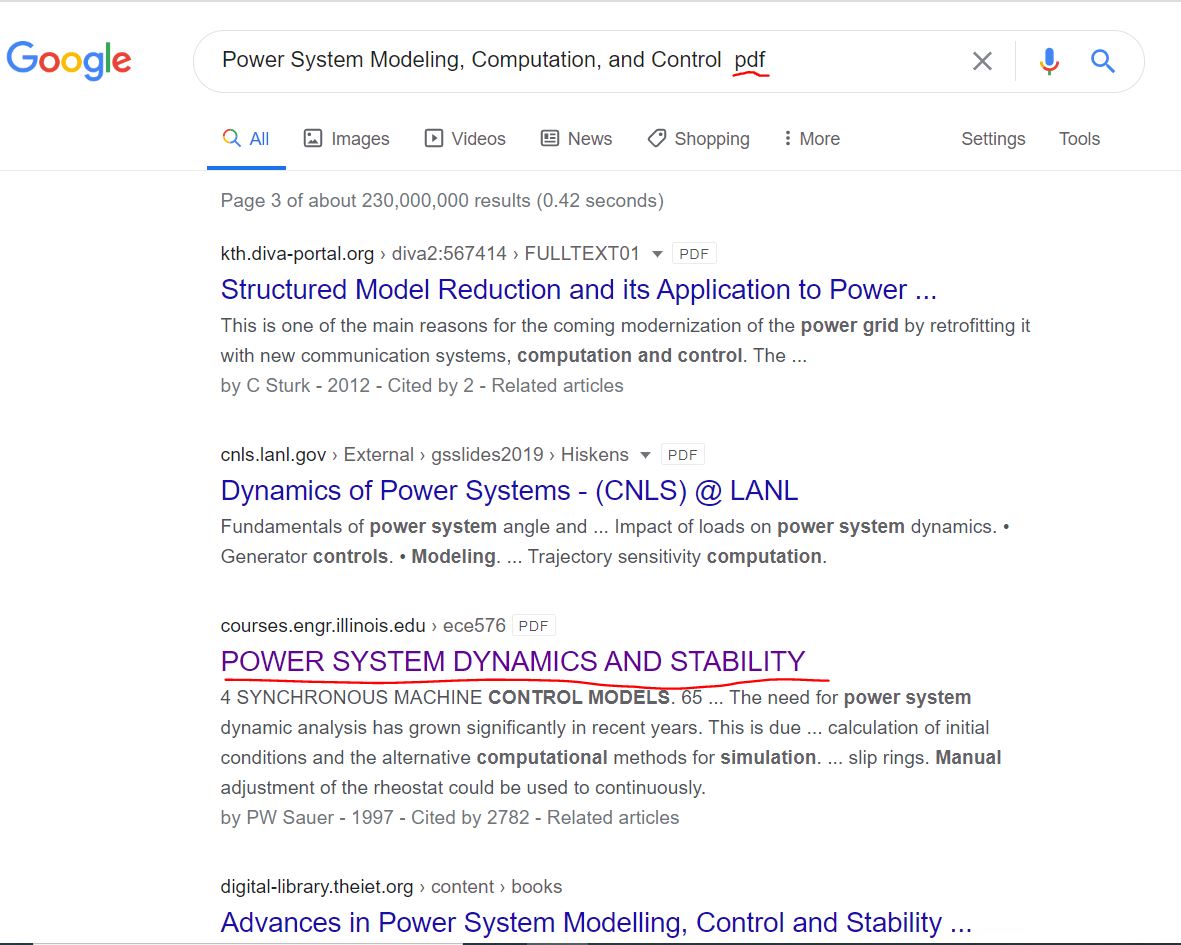Image resolution: width=1181 pixels, height=945 pixels.
Task: Click the kth.diva-portal.org URL text
Action: [297, 254]
